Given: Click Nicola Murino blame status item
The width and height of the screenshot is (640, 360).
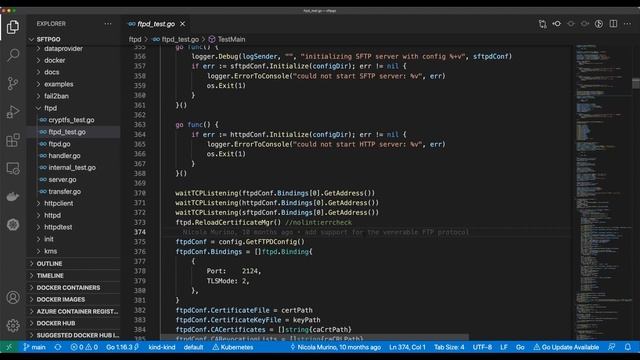Looking at the screenshot, I should tap(335, 347).
